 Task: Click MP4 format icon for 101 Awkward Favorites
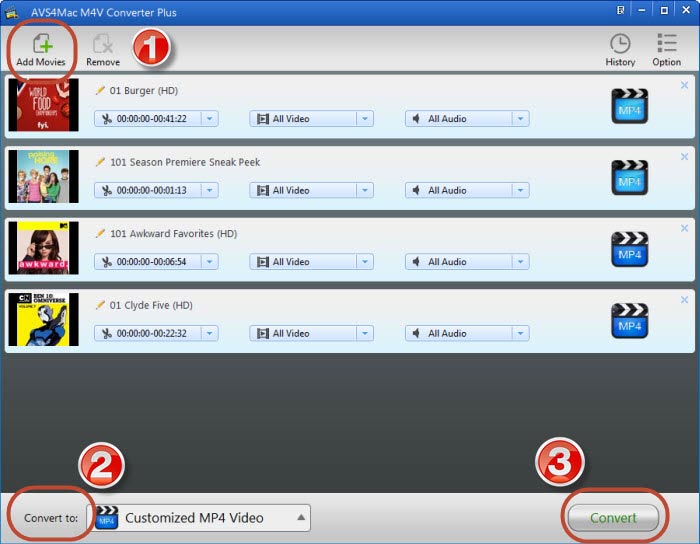[629, 249]
